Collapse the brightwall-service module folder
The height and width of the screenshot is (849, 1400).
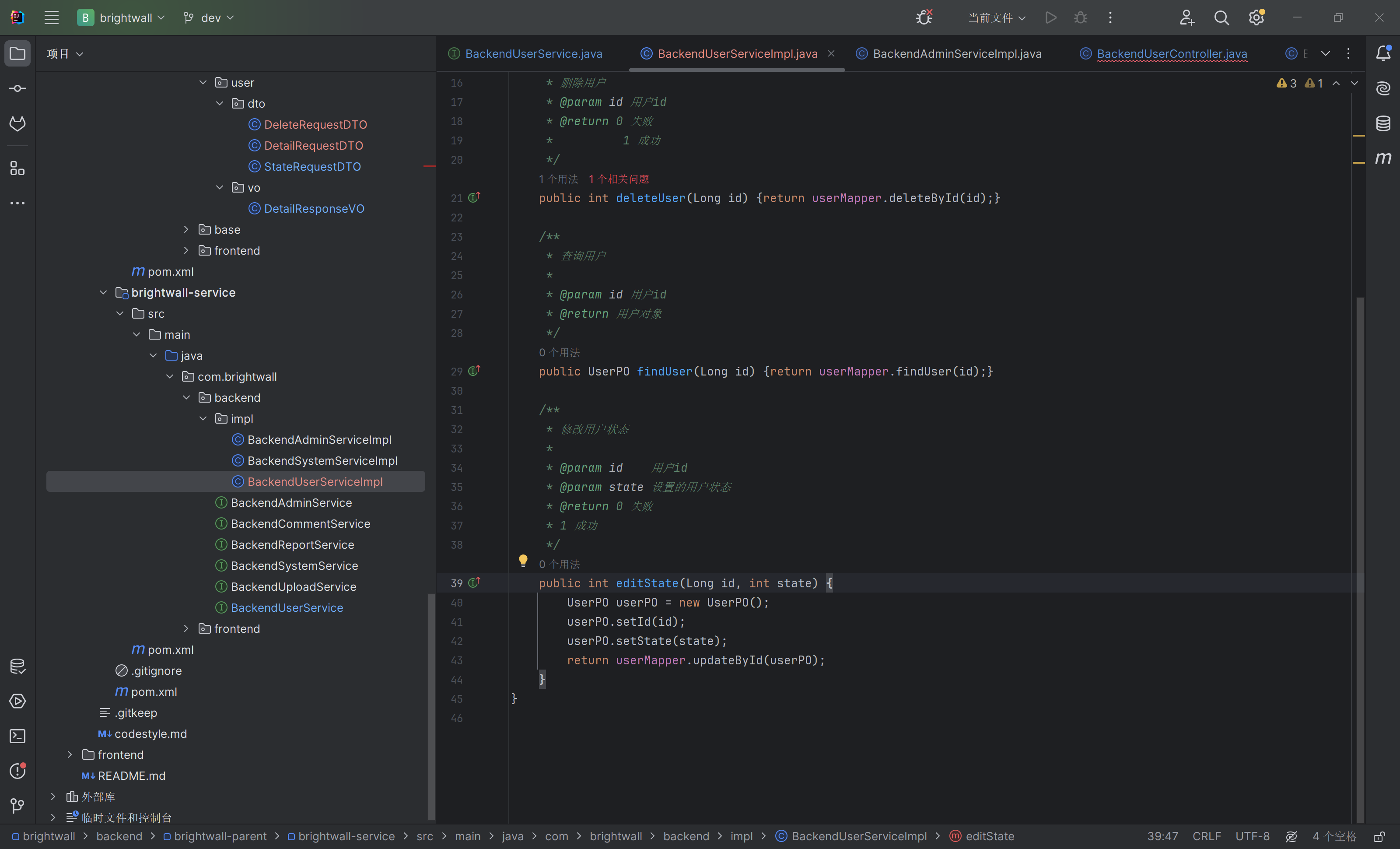(103, 293)
